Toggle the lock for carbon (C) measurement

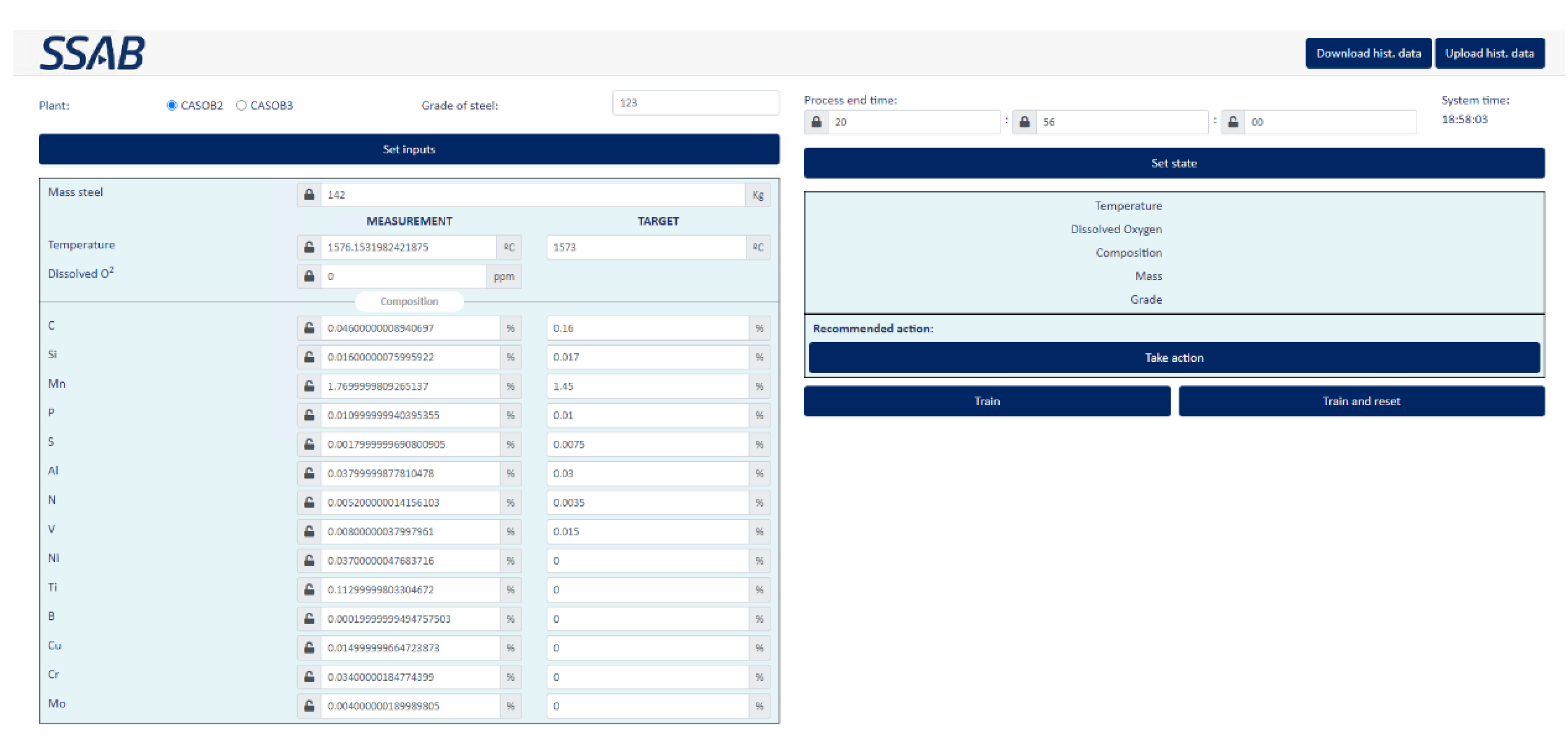point(309,328)
